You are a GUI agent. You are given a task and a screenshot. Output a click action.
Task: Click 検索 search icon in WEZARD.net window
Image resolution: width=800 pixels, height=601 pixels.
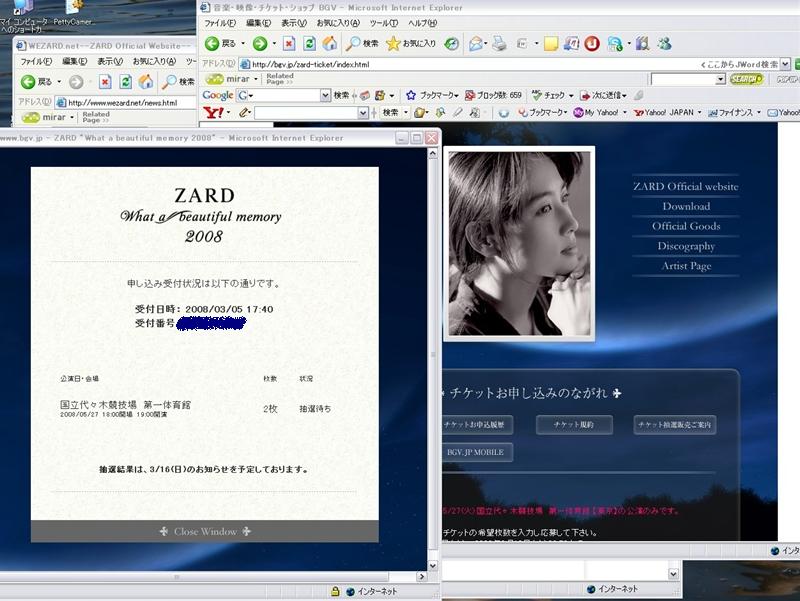178,82
